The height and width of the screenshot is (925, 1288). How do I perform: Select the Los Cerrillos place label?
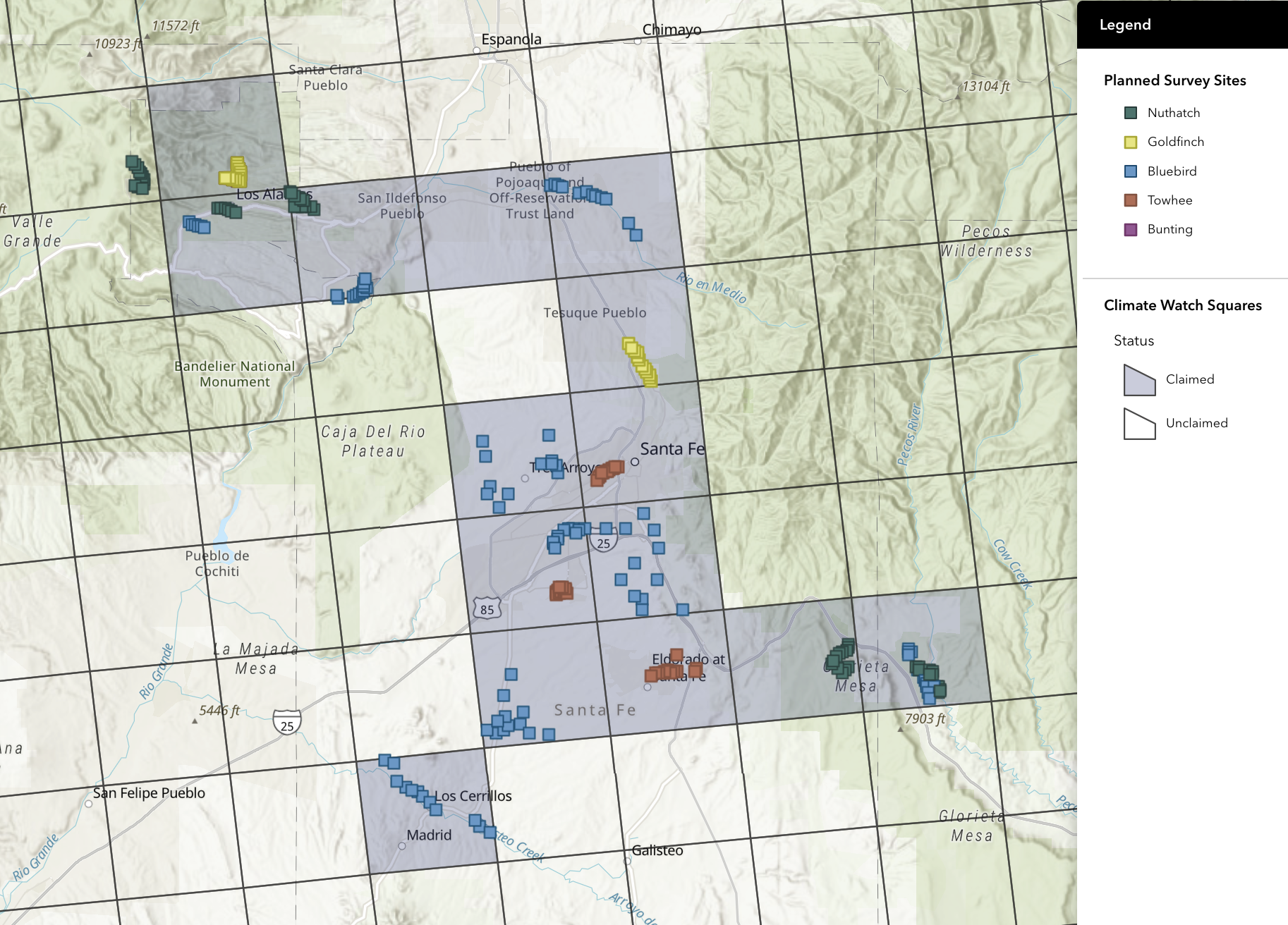473,796
